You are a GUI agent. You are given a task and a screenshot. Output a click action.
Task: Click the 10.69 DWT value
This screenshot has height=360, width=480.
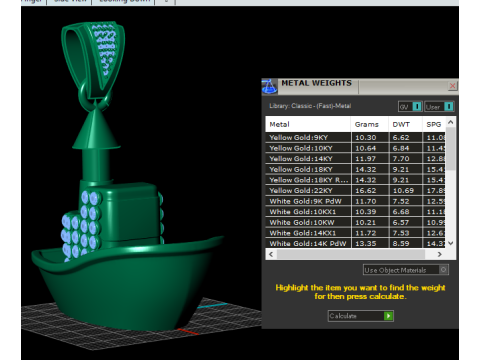click(x=403, y=191)
